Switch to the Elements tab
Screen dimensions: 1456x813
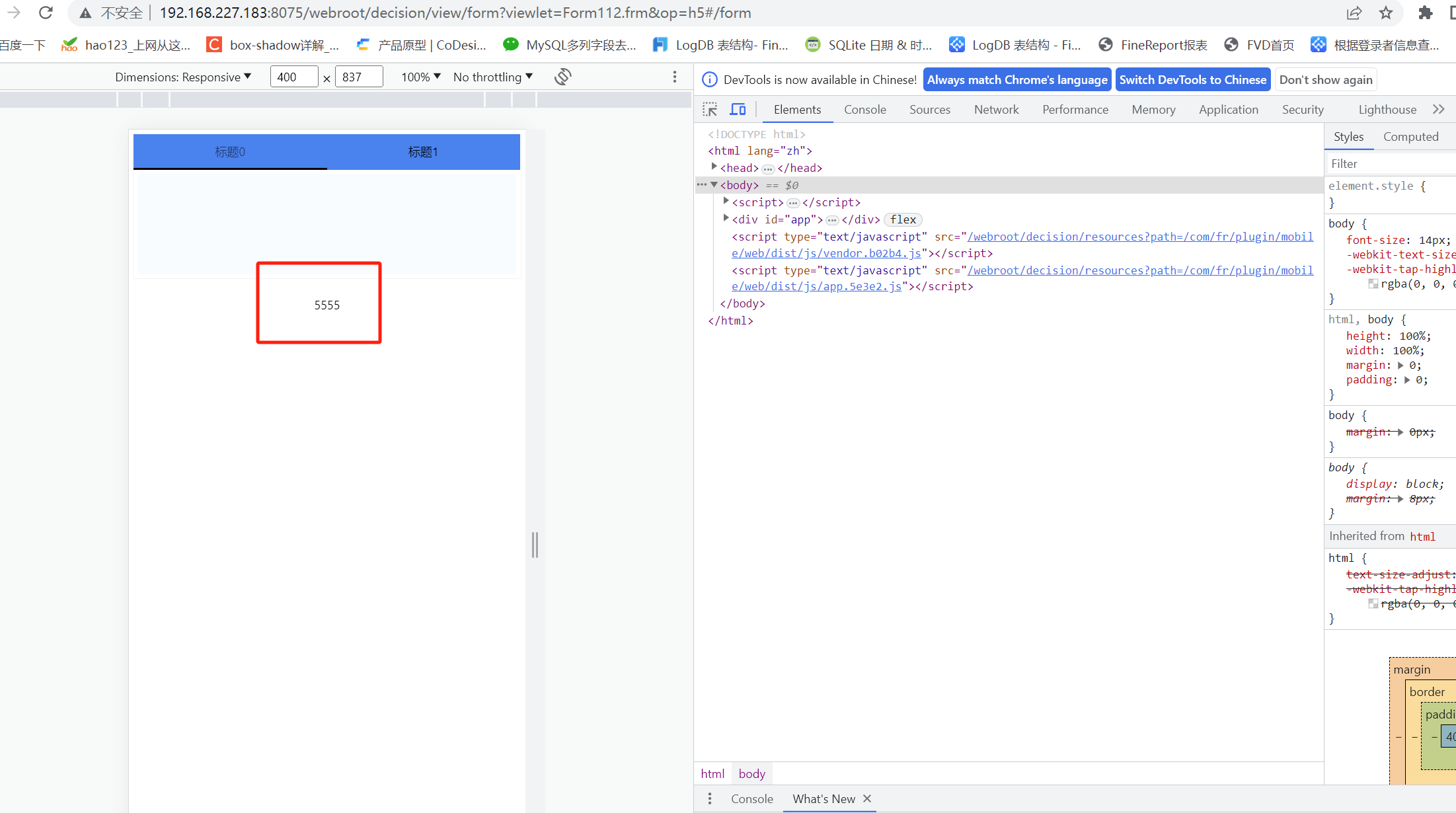tap(797, 109)
